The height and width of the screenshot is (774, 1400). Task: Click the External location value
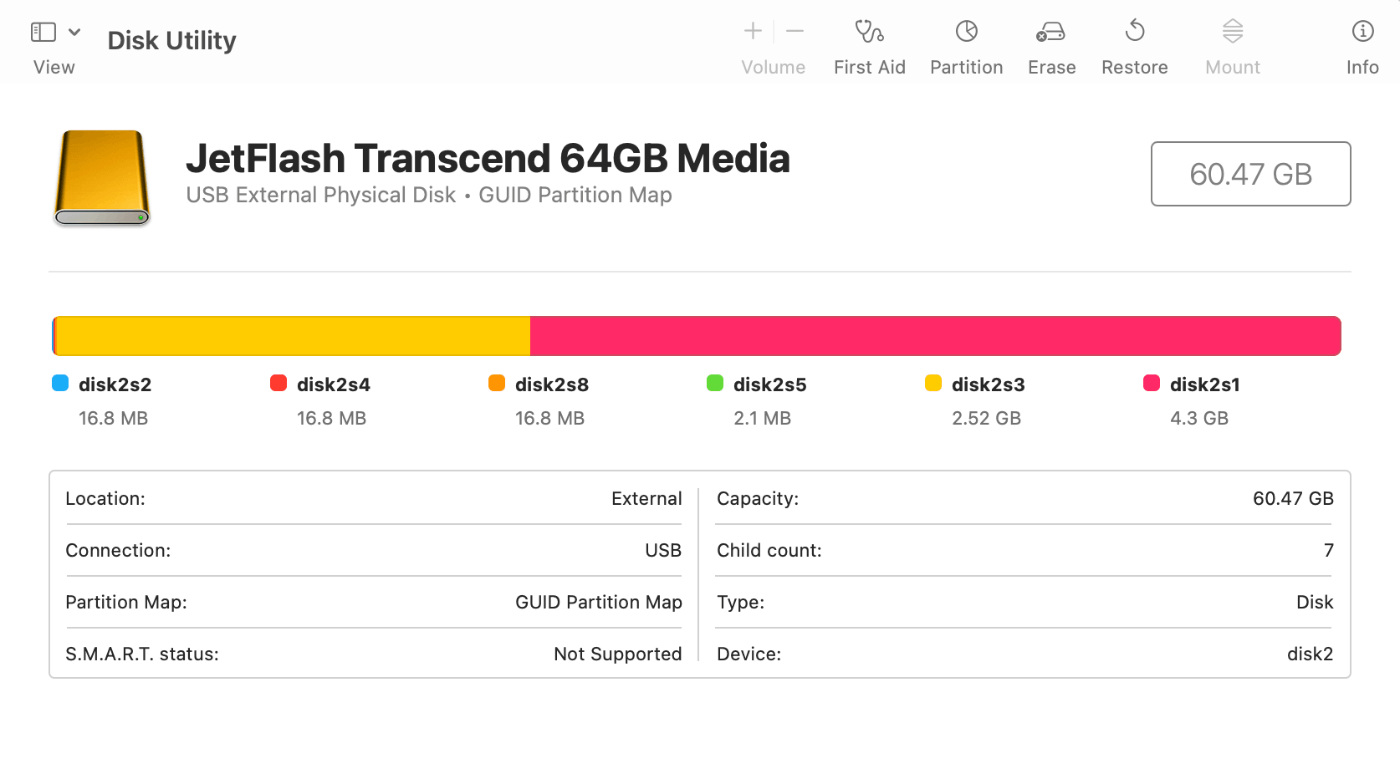click(647, 498)
